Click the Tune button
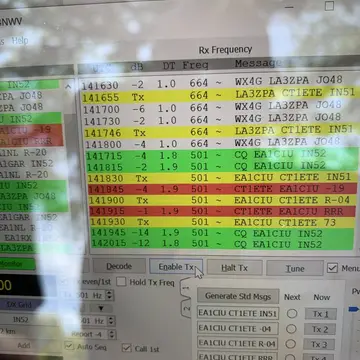The image size is (360, 360). click(295, 268)
